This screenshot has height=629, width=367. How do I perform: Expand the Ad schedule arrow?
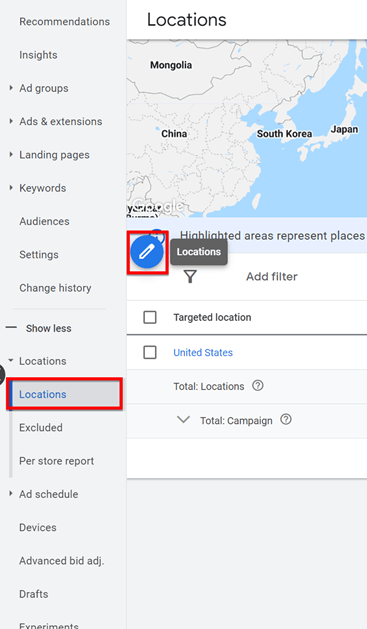pos(11,494)
